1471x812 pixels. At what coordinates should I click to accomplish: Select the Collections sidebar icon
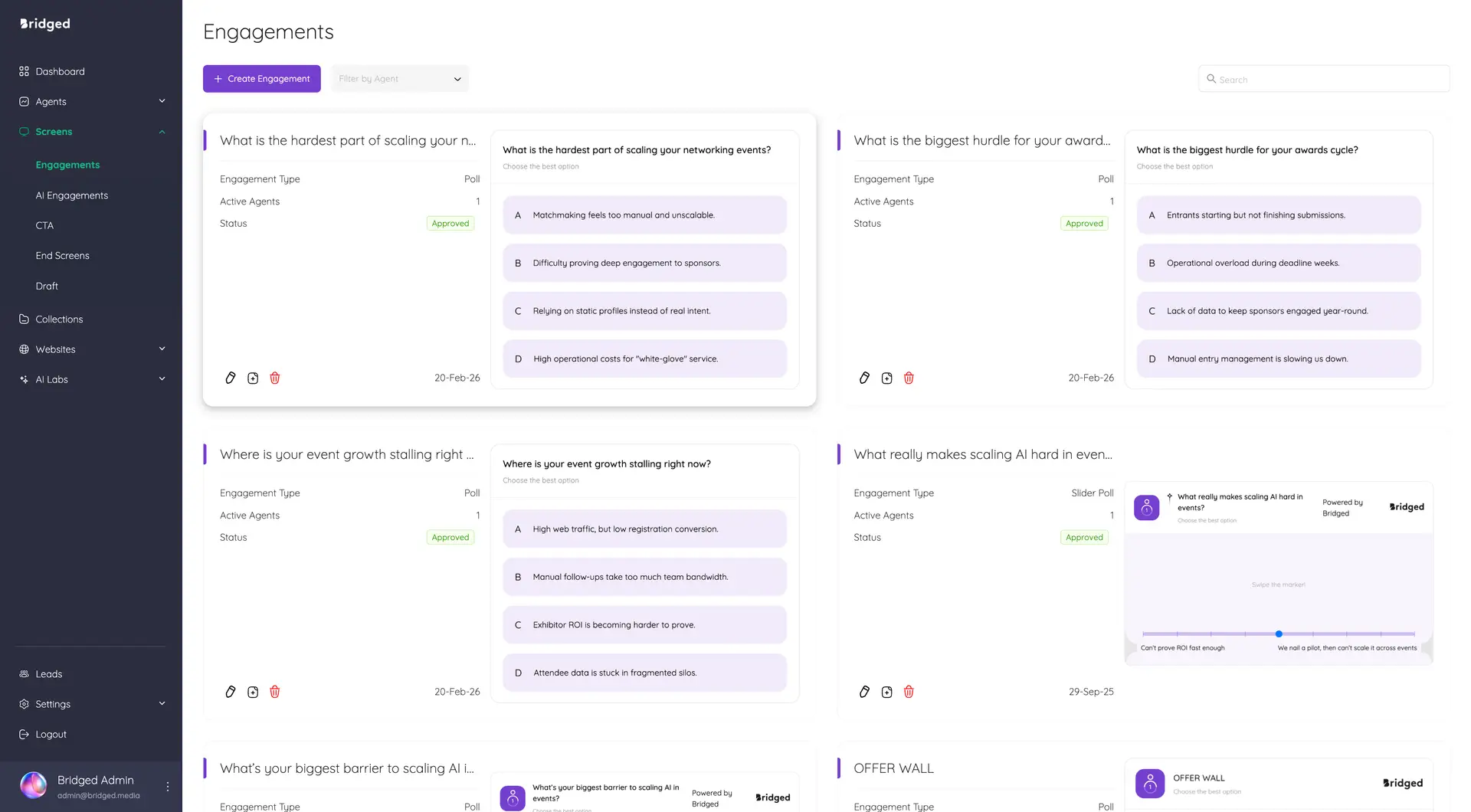click(x=25, y=319)
